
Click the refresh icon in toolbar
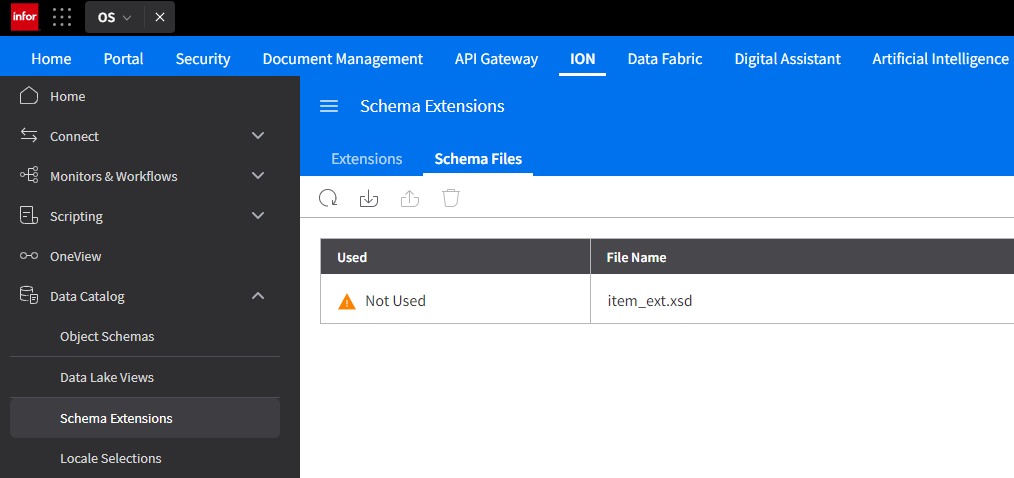tap(329, 198)
